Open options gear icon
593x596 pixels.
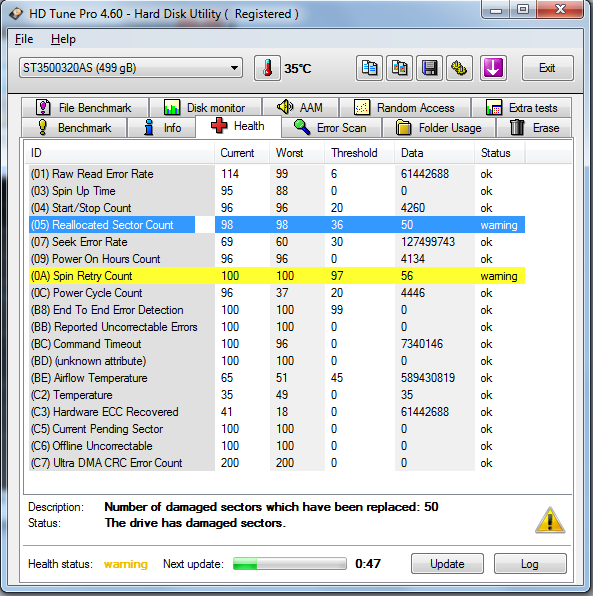[x=459, y=68]
